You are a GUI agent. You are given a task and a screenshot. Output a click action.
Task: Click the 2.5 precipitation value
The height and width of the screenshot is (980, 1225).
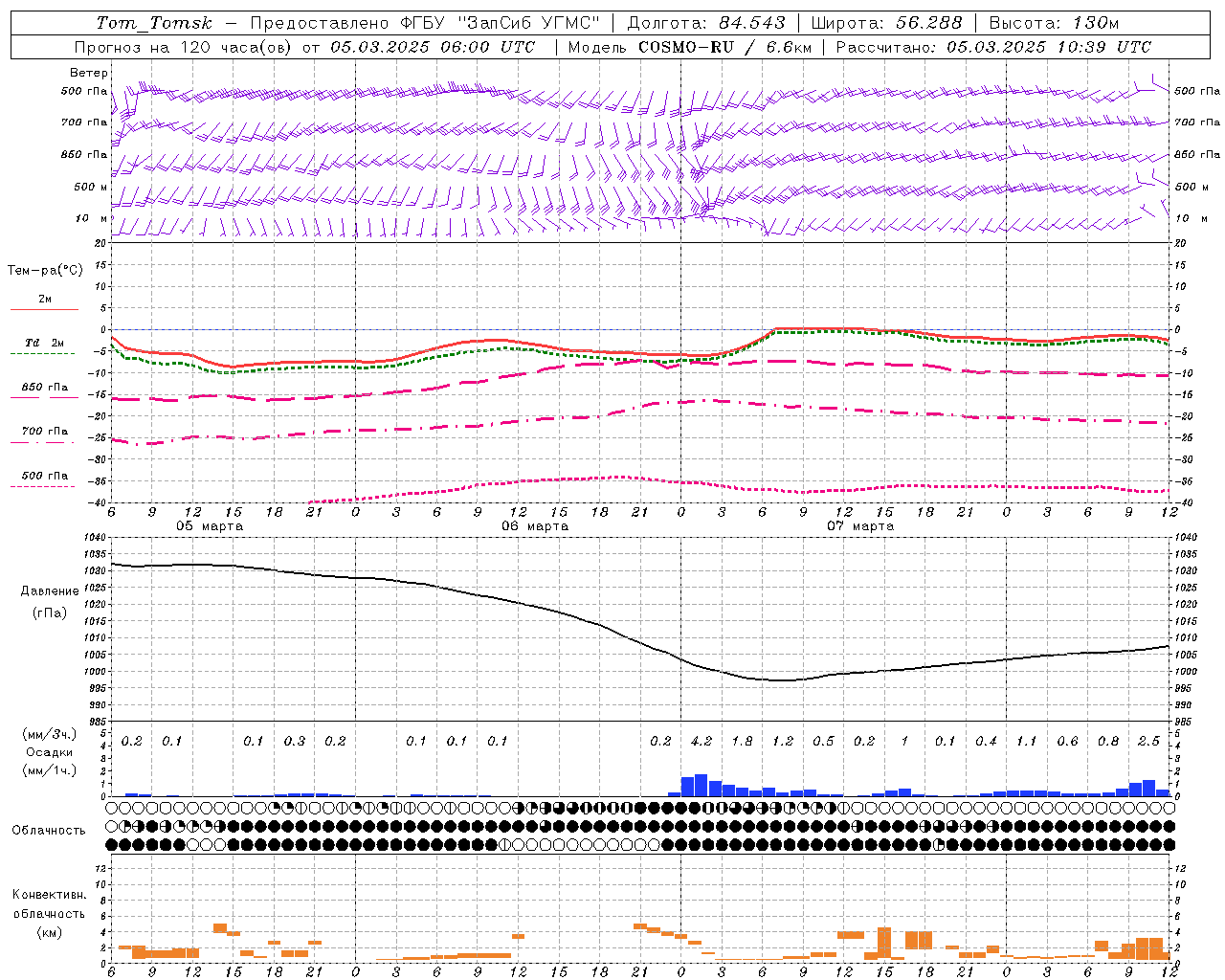click(1148, 742)
